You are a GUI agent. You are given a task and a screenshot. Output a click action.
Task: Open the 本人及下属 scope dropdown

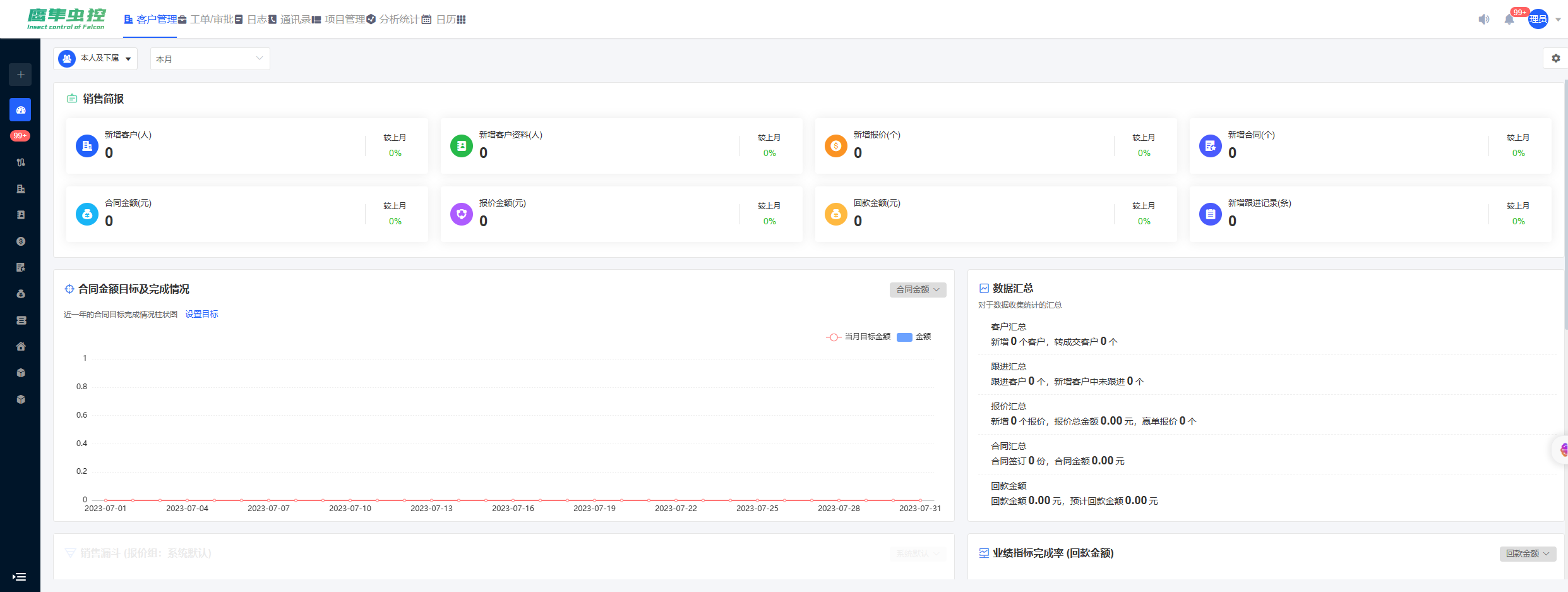tap(95, 59)
